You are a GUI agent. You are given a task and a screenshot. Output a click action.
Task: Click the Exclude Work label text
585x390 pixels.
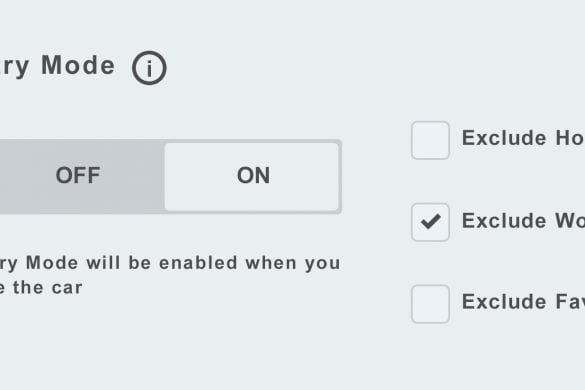pyautogui.click(x=523, y=221)
